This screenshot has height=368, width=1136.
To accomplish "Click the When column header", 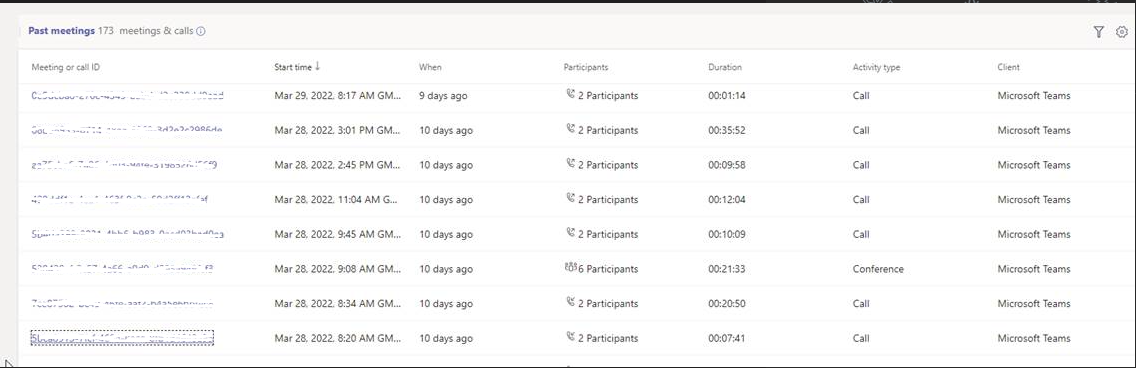I will (430, 67).
